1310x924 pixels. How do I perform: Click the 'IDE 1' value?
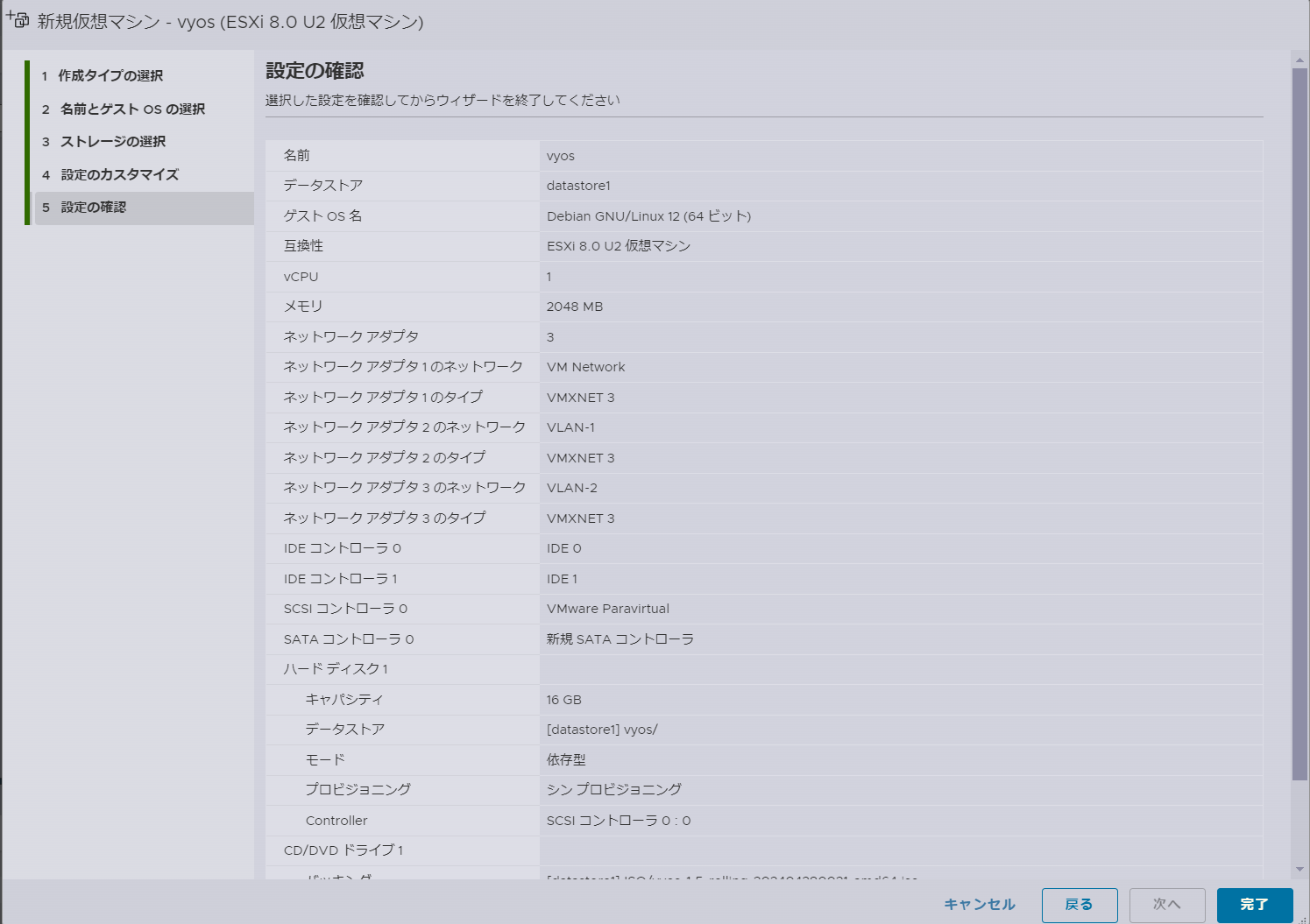coord(563,579)
